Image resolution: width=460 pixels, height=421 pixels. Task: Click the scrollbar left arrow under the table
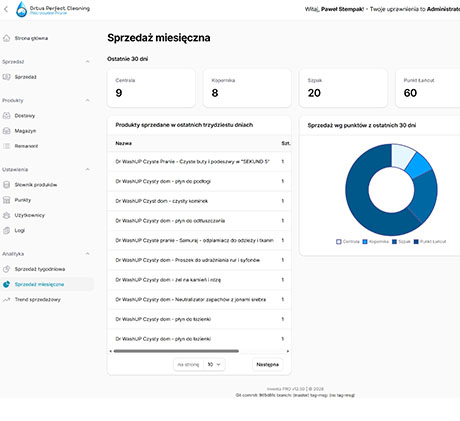pyautogui.click(x=110, y=351)
